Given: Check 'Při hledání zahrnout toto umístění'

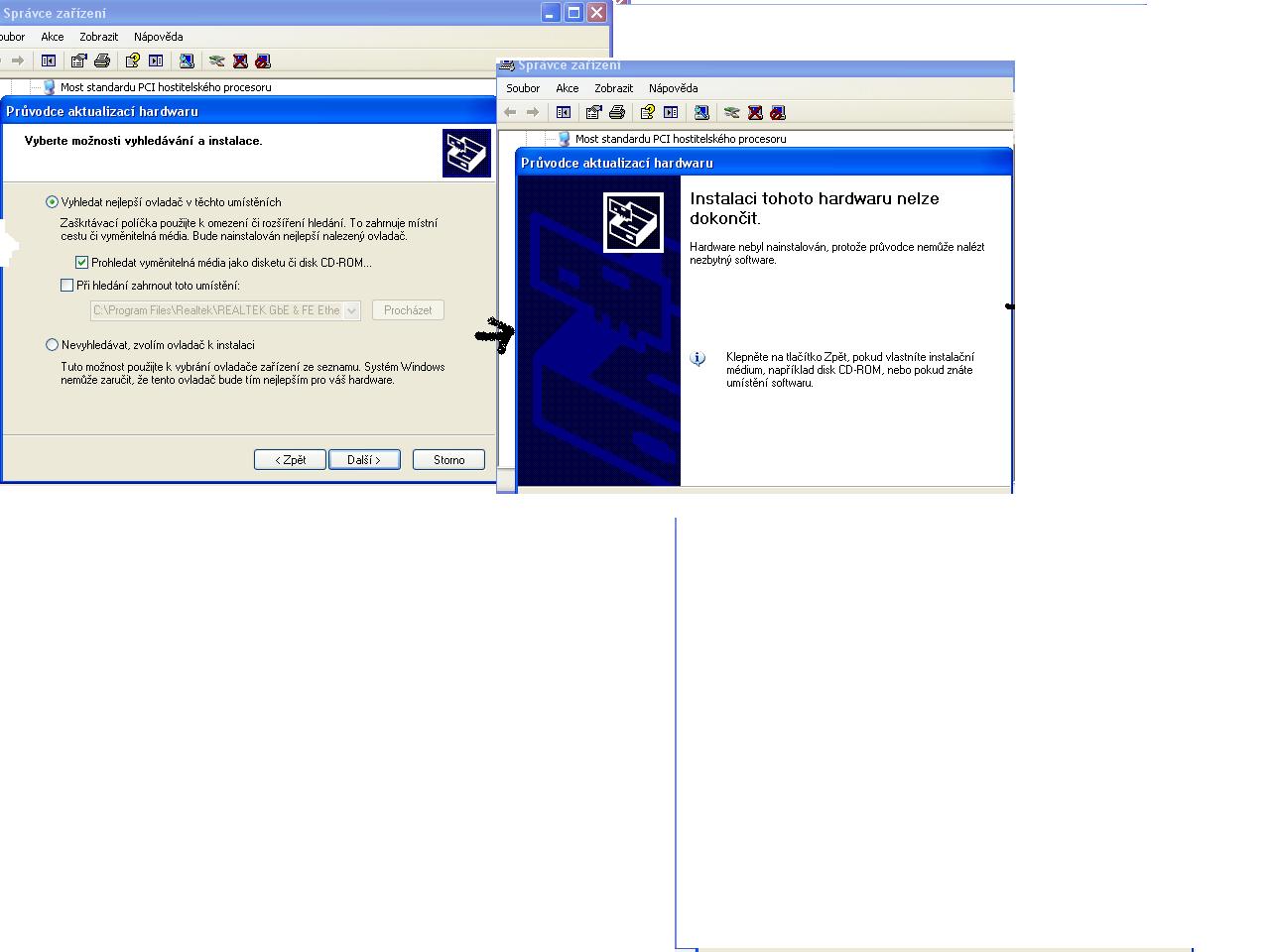Looking at the screenshot, I should (x=66, y=286).
